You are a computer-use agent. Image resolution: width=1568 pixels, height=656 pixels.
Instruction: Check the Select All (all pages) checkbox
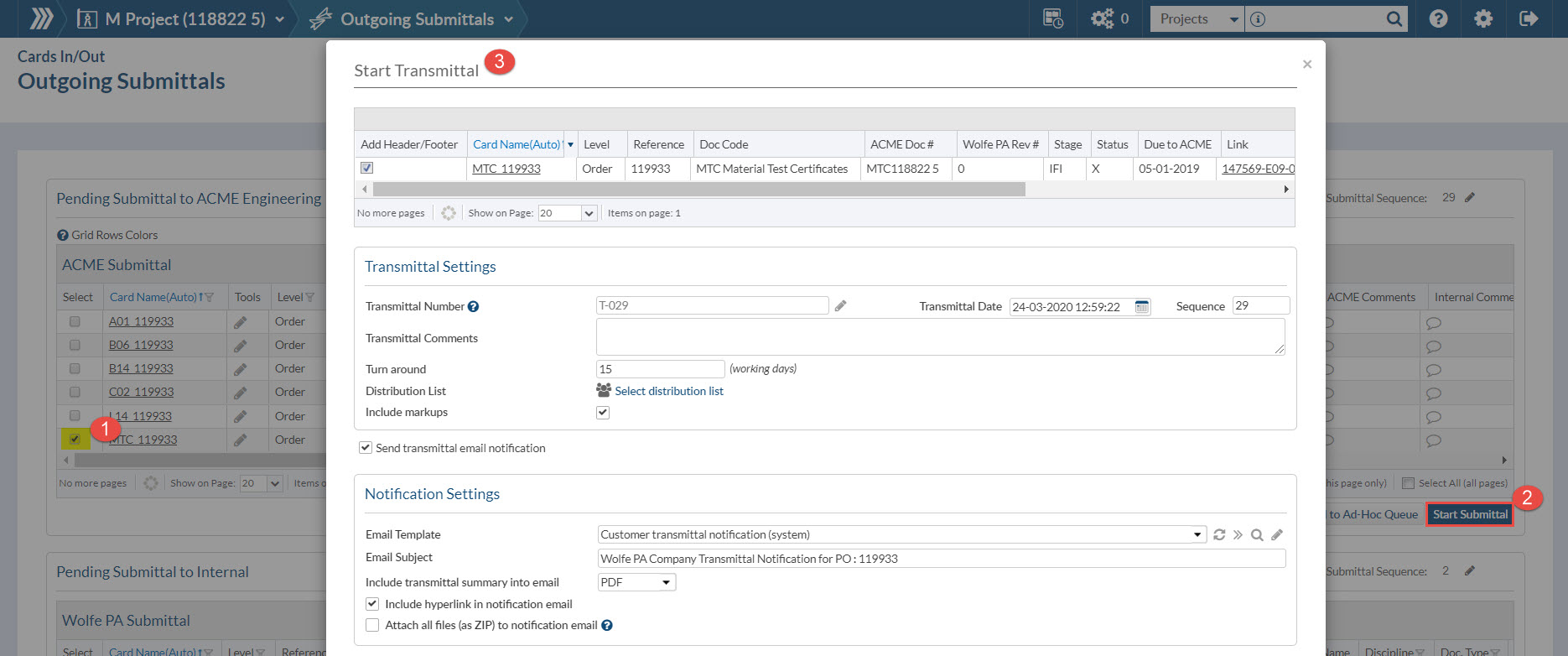coord(1409,483)
